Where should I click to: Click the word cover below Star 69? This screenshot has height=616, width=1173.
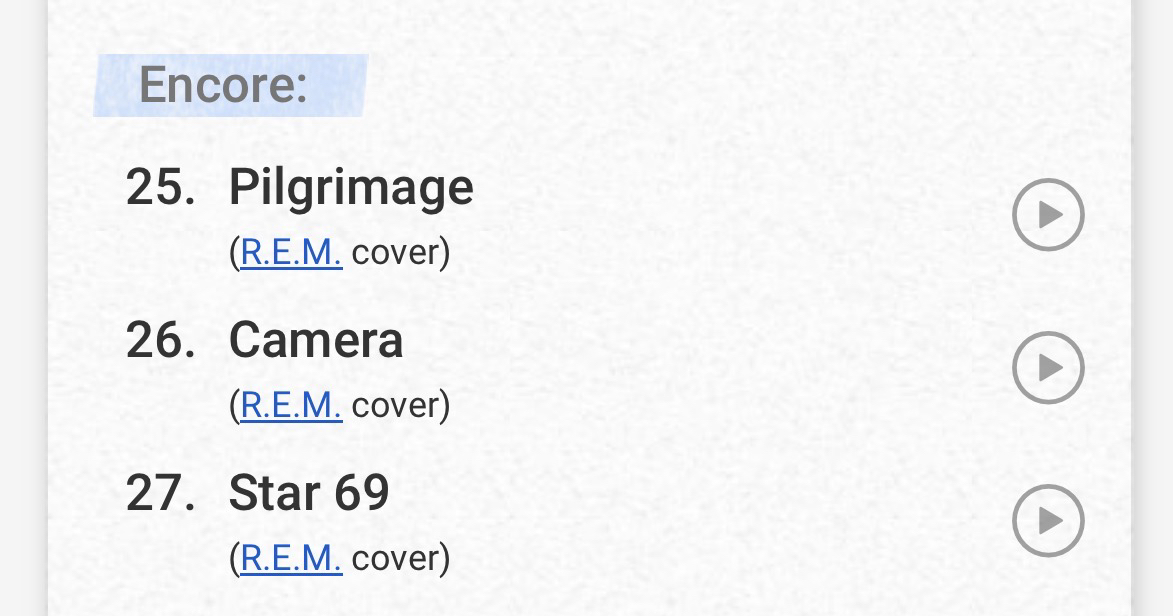click(396, 558)
